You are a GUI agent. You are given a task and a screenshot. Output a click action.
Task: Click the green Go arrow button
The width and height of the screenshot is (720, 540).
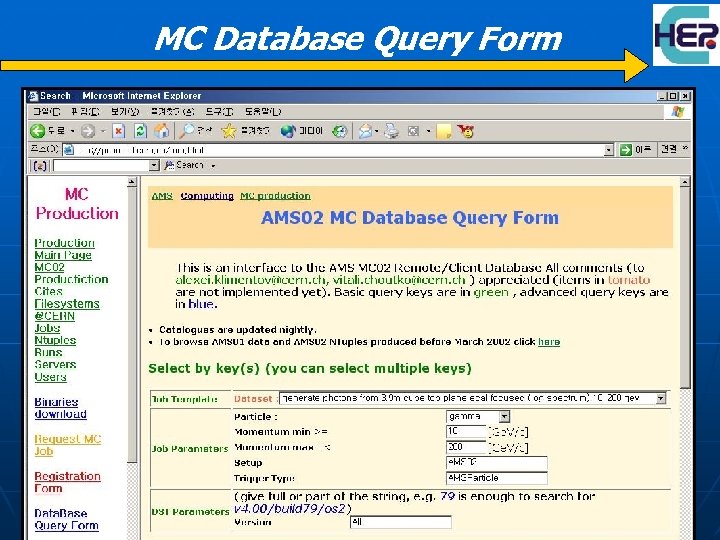click(626, 150)
